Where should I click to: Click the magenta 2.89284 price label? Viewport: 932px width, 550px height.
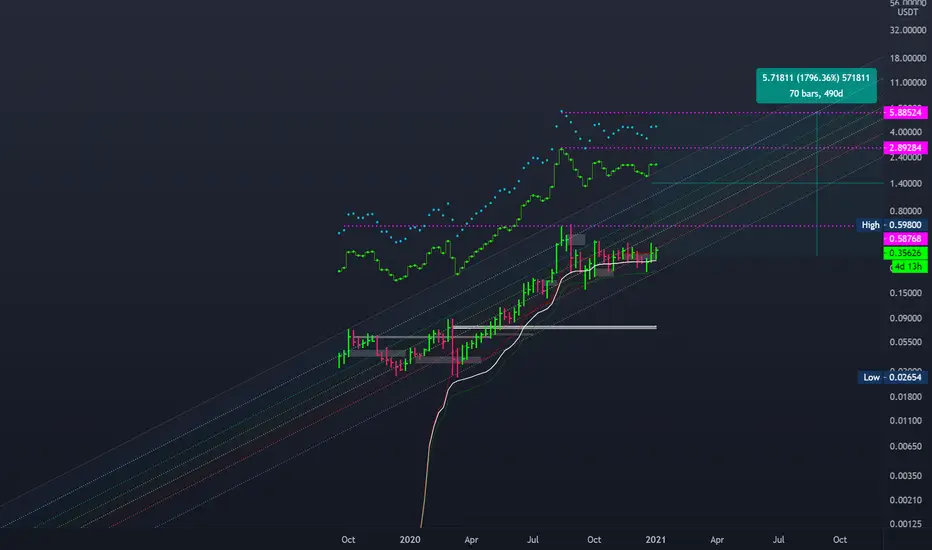coord(905,147)
